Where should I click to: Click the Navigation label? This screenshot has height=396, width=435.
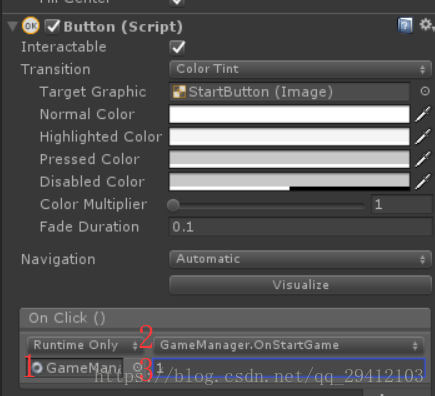(x=58, y=259)
